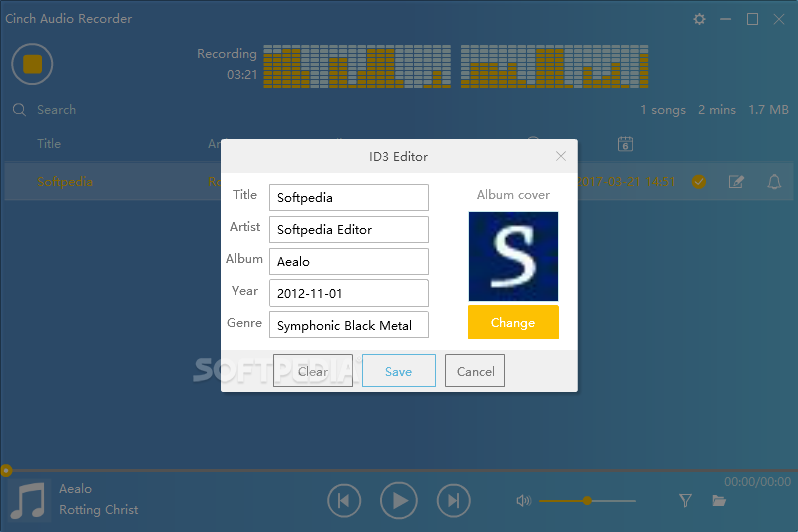The image size is (798, 532).
Task: Click the Clear button
Action: (x=312, y=371)
